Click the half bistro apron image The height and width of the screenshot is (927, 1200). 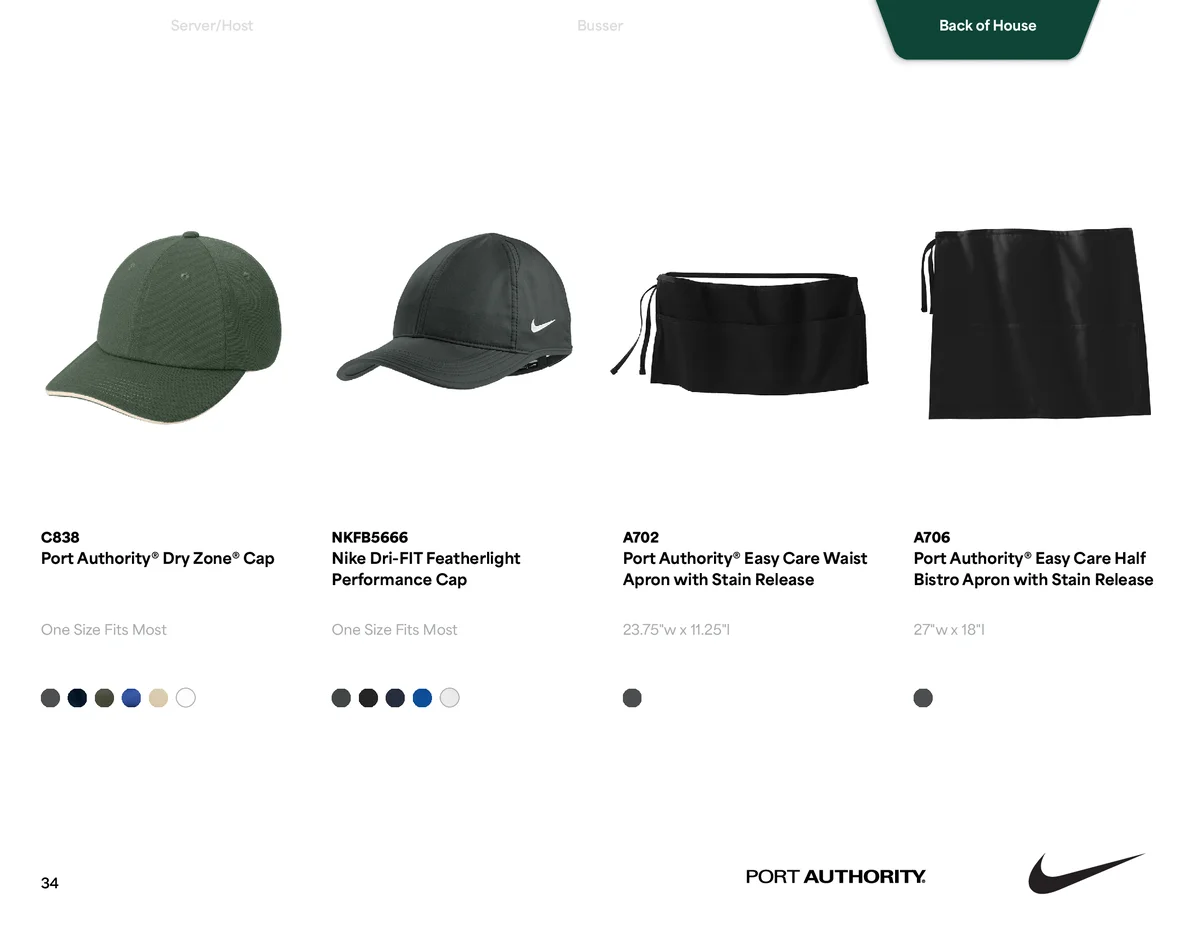coord(1035,322)
